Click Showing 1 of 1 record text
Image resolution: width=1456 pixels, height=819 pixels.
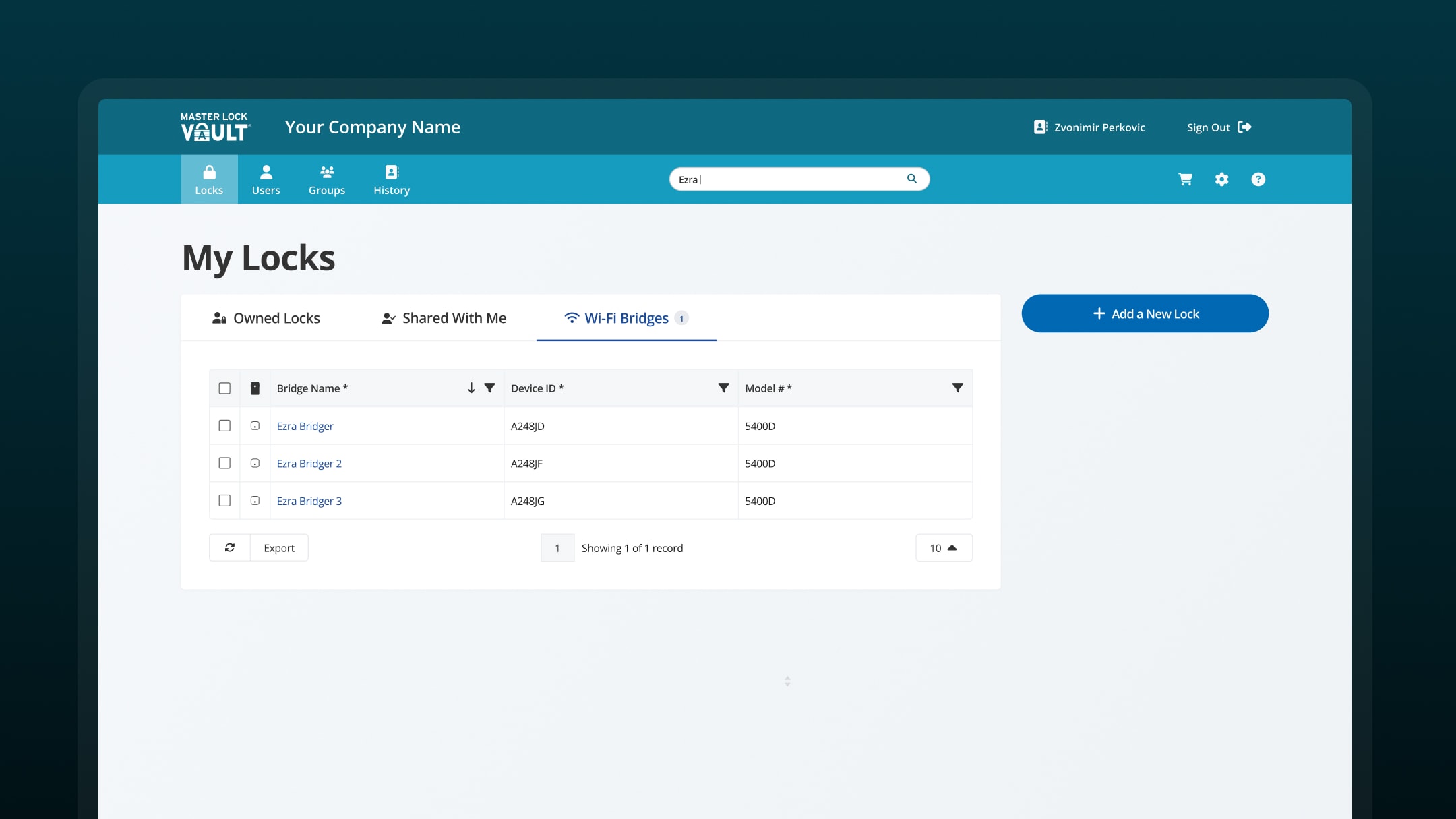[632, 548]
